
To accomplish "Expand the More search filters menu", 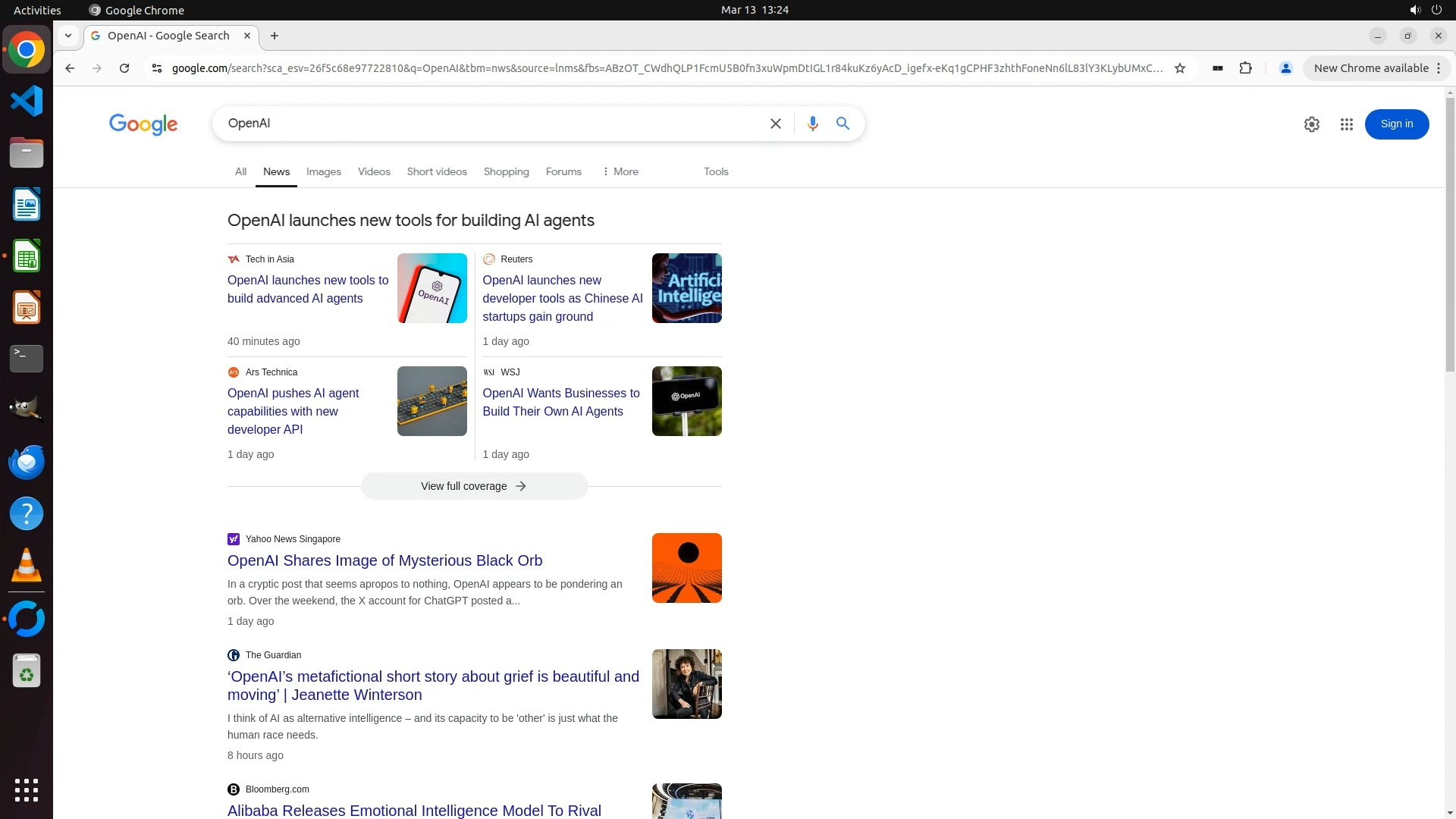I will 620,172.
